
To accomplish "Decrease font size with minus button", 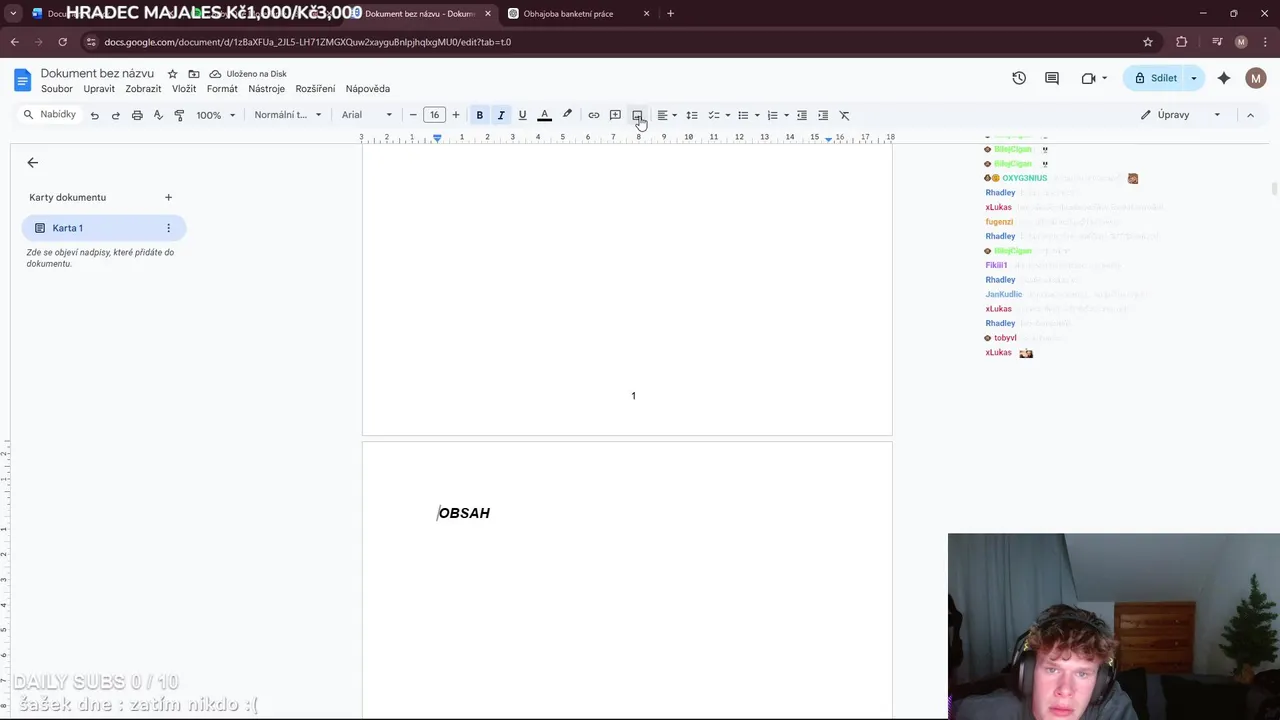I will pyautogui.click(x=413, y=115).
